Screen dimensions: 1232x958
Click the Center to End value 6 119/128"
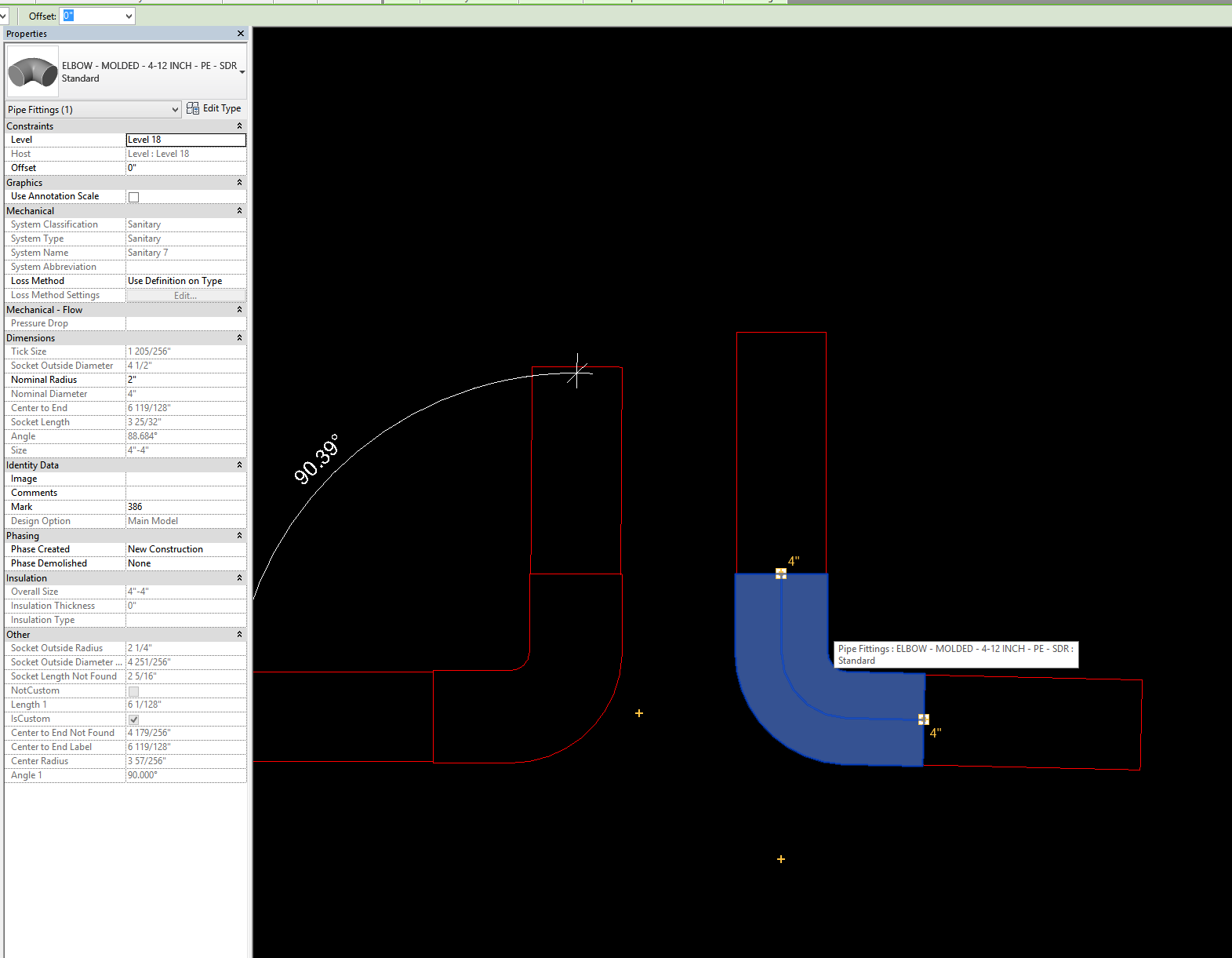point(186,408)
